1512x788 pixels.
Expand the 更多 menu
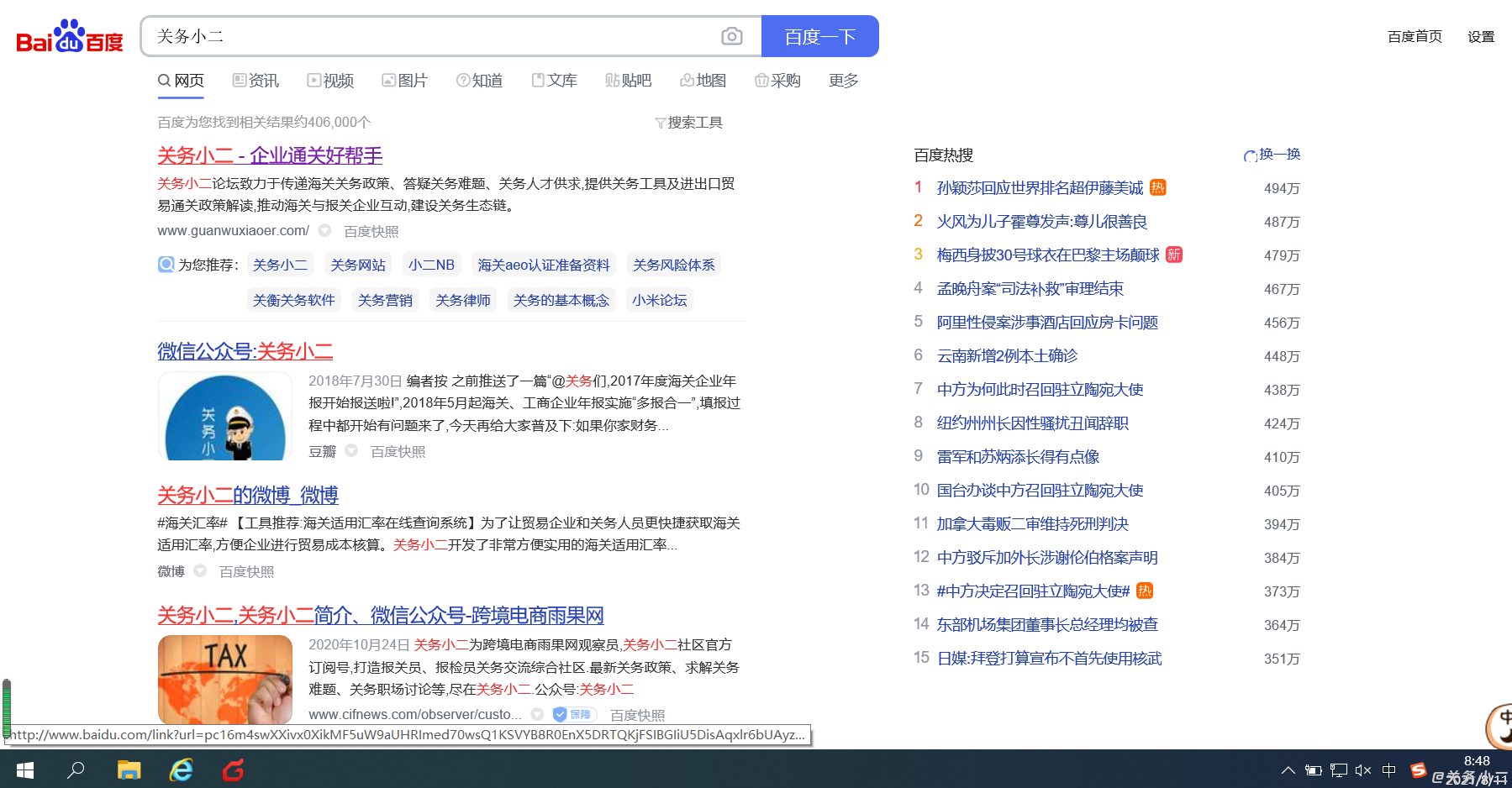(844, 81)
